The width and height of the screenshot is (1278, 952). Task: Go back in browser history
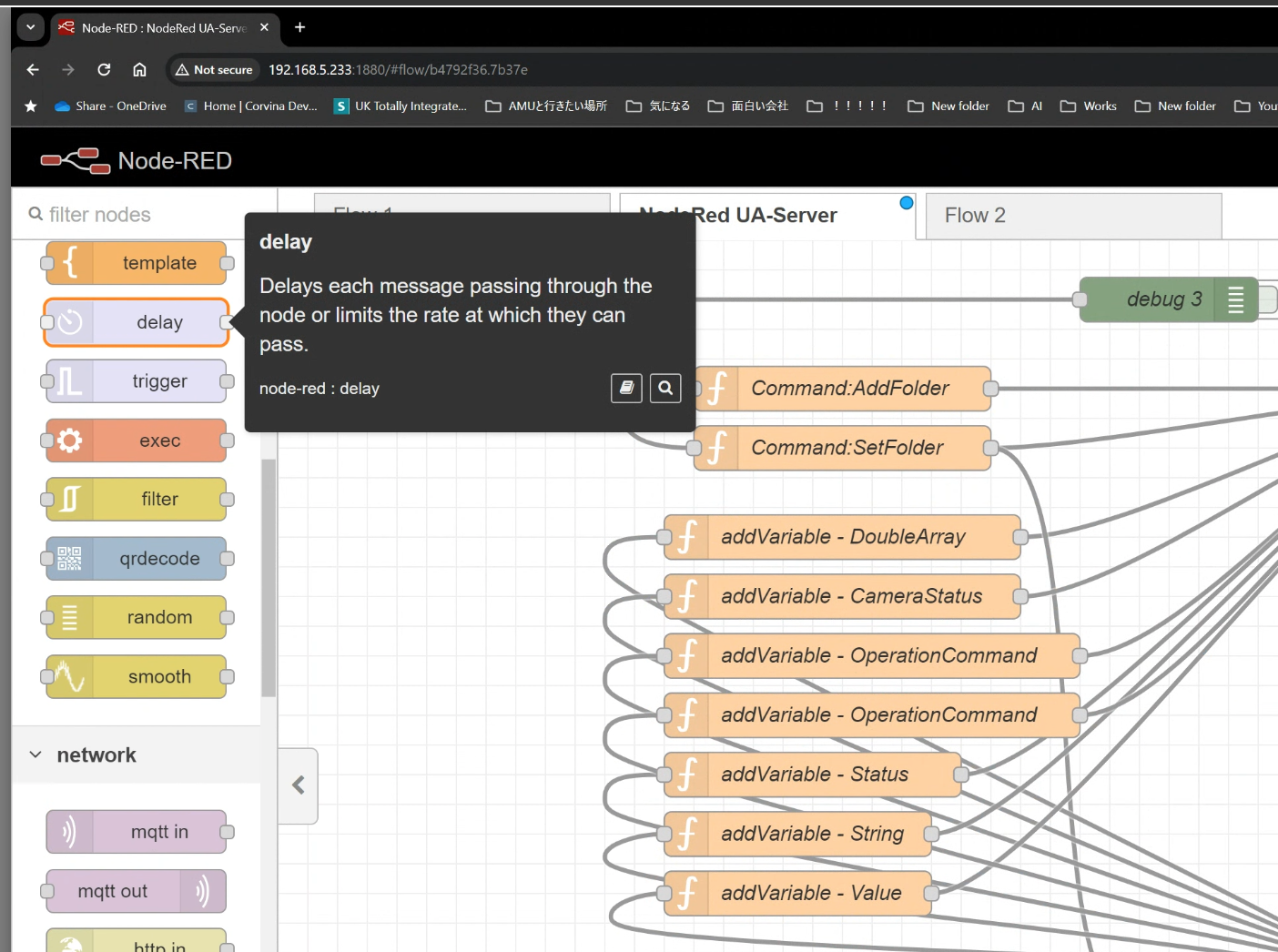[33, 70]
